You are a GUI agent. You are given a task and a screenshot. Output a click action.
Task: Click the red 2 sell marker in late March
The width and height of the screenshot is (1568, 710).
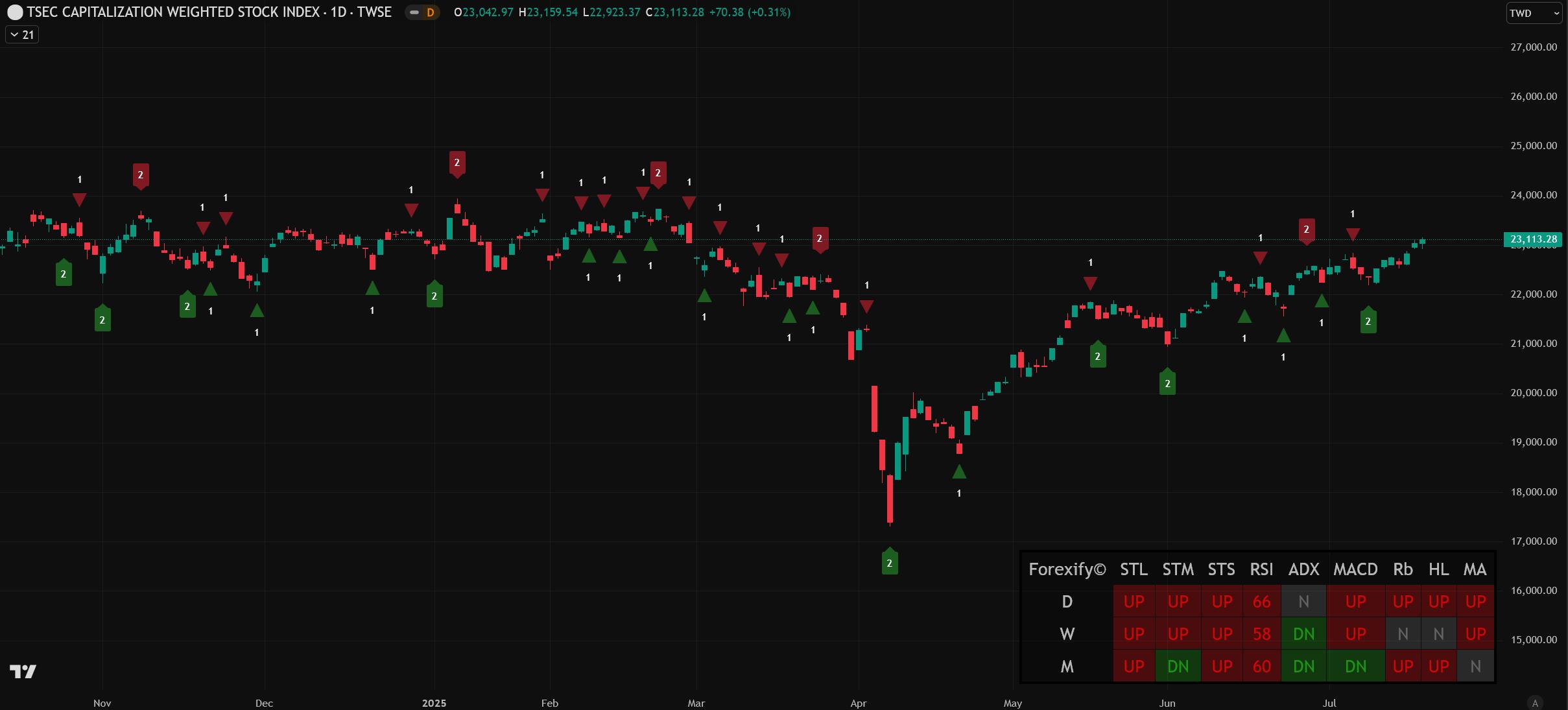pos(820,239)
